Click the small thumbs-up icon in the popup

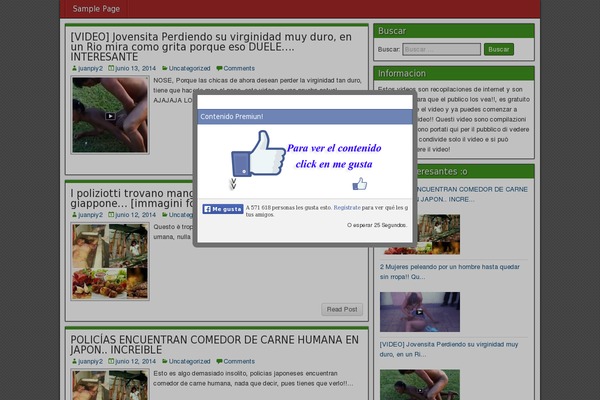360,184
